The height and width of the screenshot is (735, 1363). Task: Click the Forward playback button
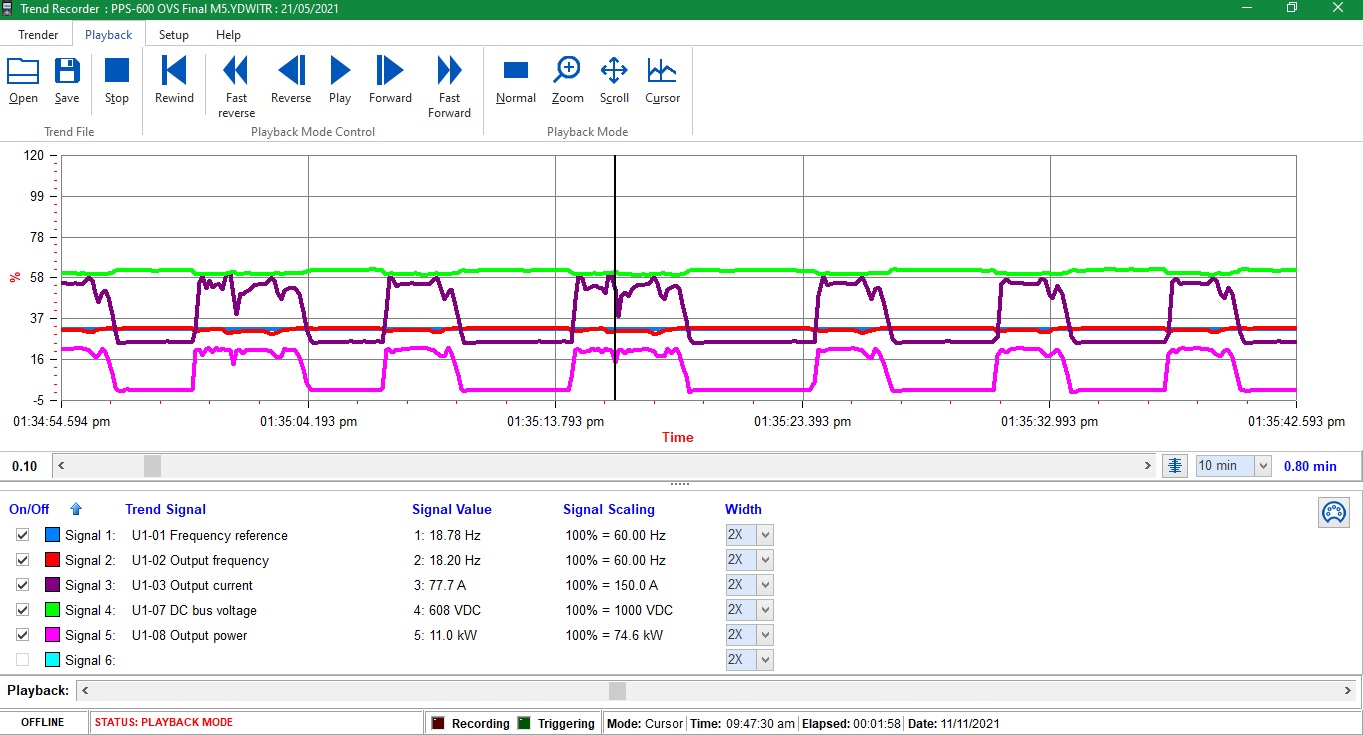click(390, 81)
